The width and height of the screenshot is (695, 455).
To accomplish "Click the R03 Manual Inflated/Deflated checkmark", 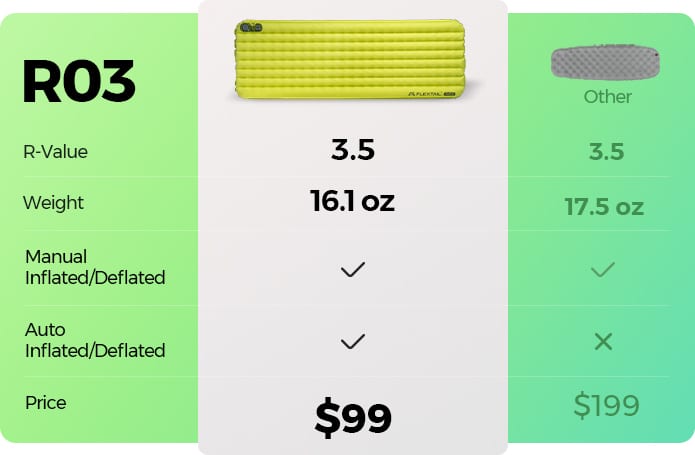I will pos(352,270).
